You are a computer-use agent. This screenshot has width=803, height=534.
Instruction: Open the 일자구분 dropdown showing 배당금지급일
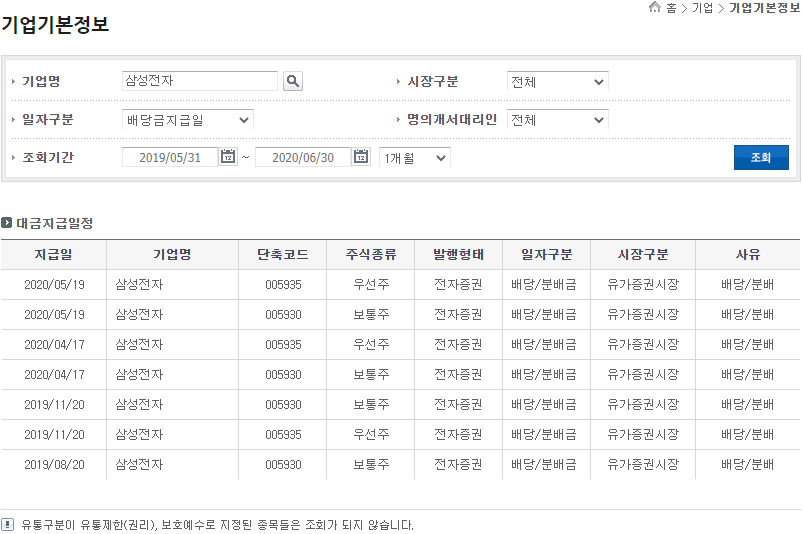click(187, 120)
